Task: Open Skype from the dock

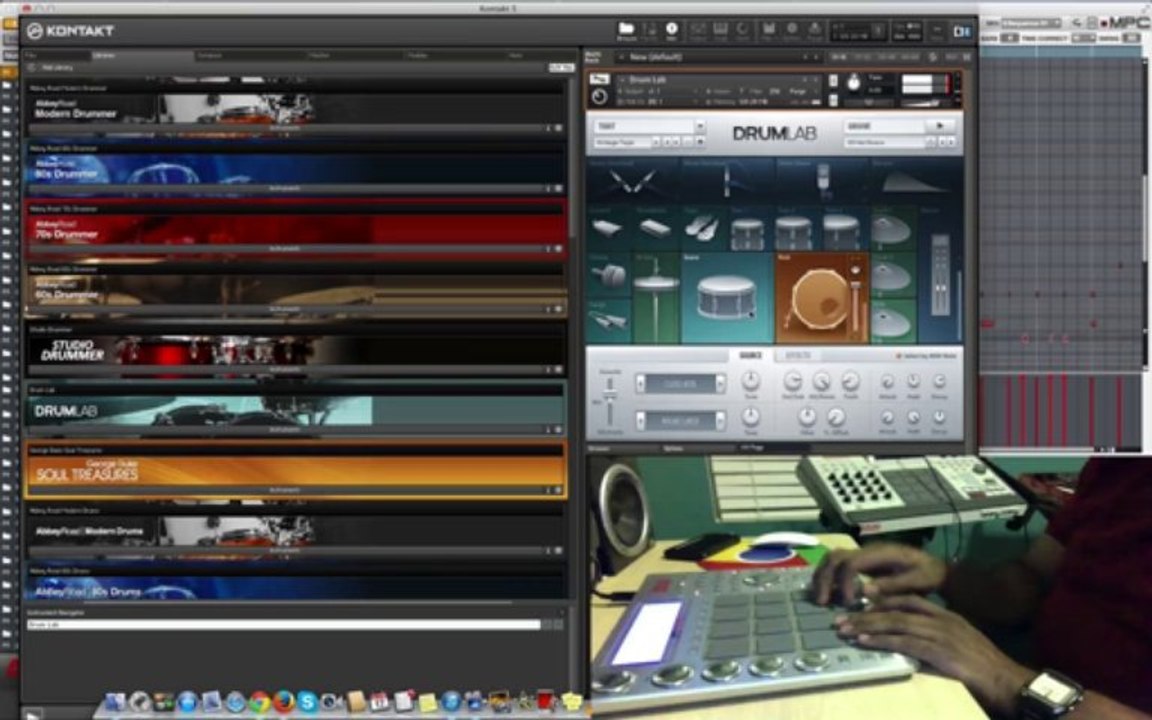Action: pos(307,702)
